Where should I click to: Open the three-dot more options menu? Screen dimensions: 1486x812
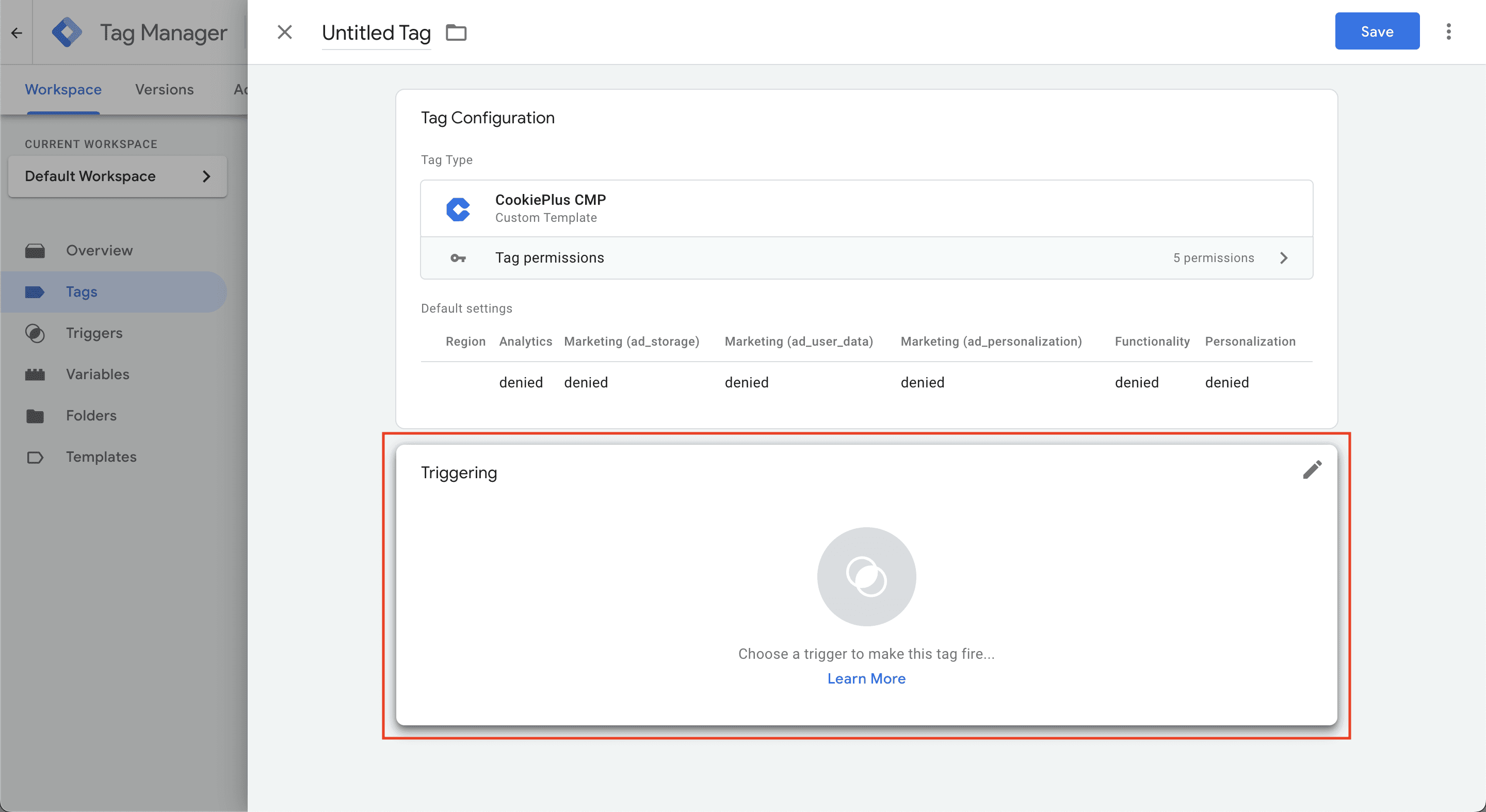tap(1448, 31)
